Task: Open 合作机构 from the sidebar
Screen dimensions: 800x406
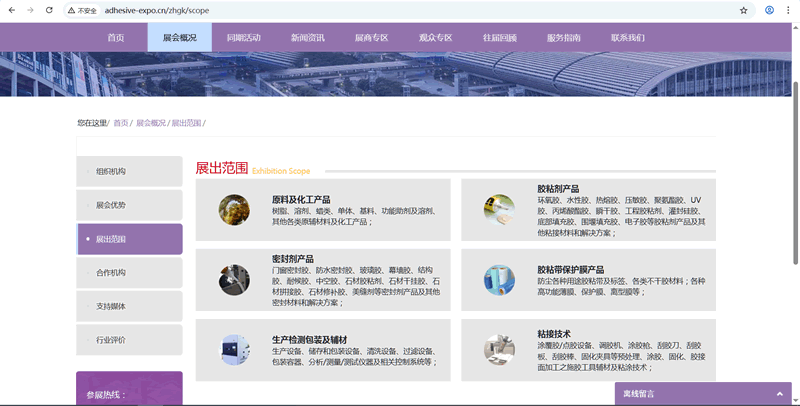Action: point(111,272)
